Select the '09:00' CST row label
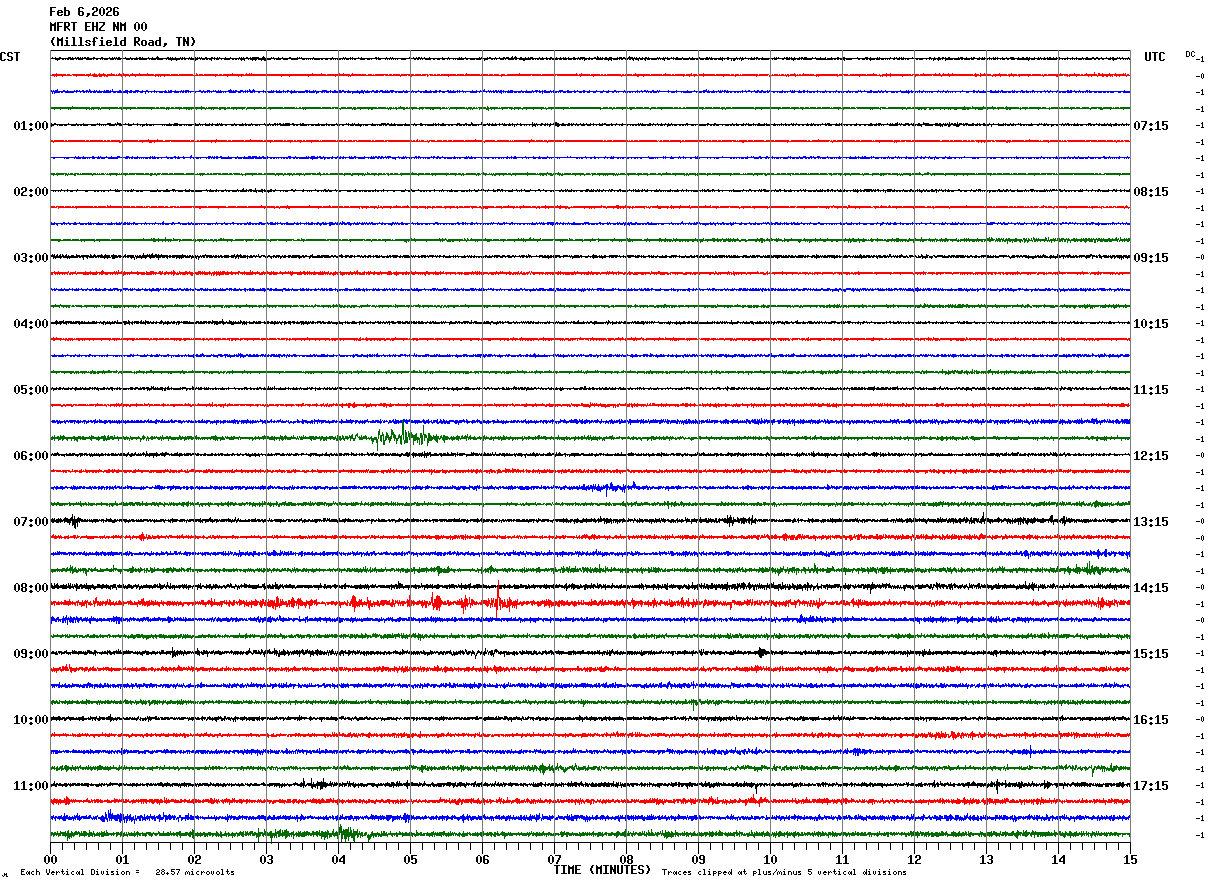1210x886 pixels. pyautogui.click(x=30, y=654)
